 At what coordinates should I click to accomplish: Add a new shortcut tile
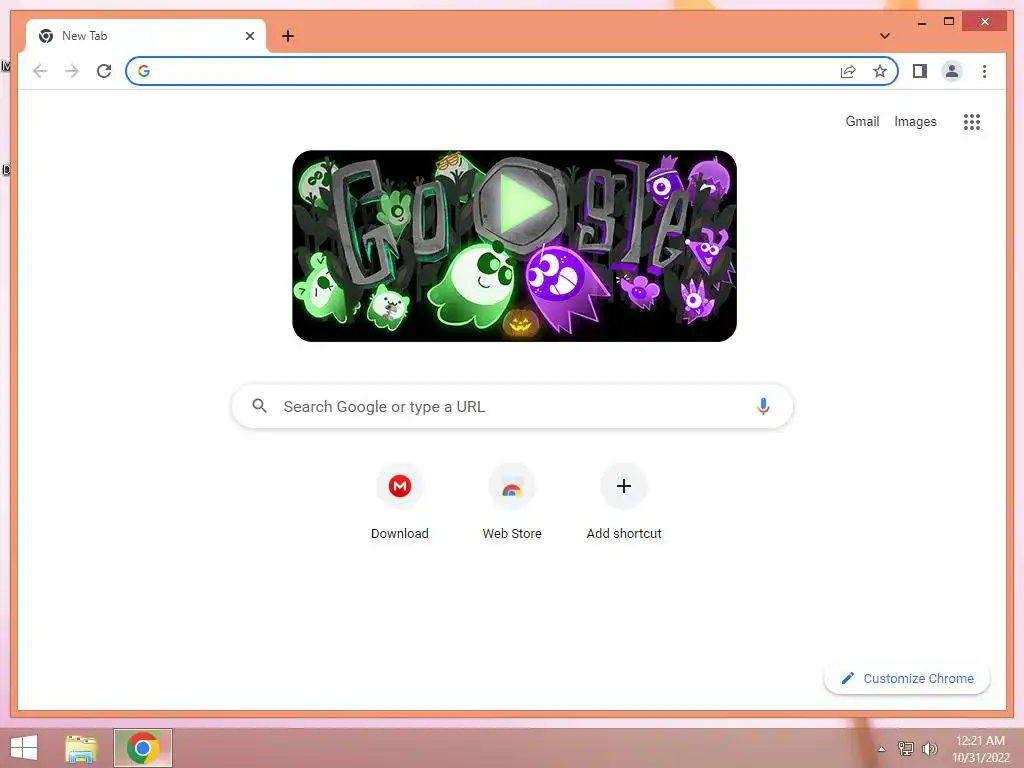point(624,502)
